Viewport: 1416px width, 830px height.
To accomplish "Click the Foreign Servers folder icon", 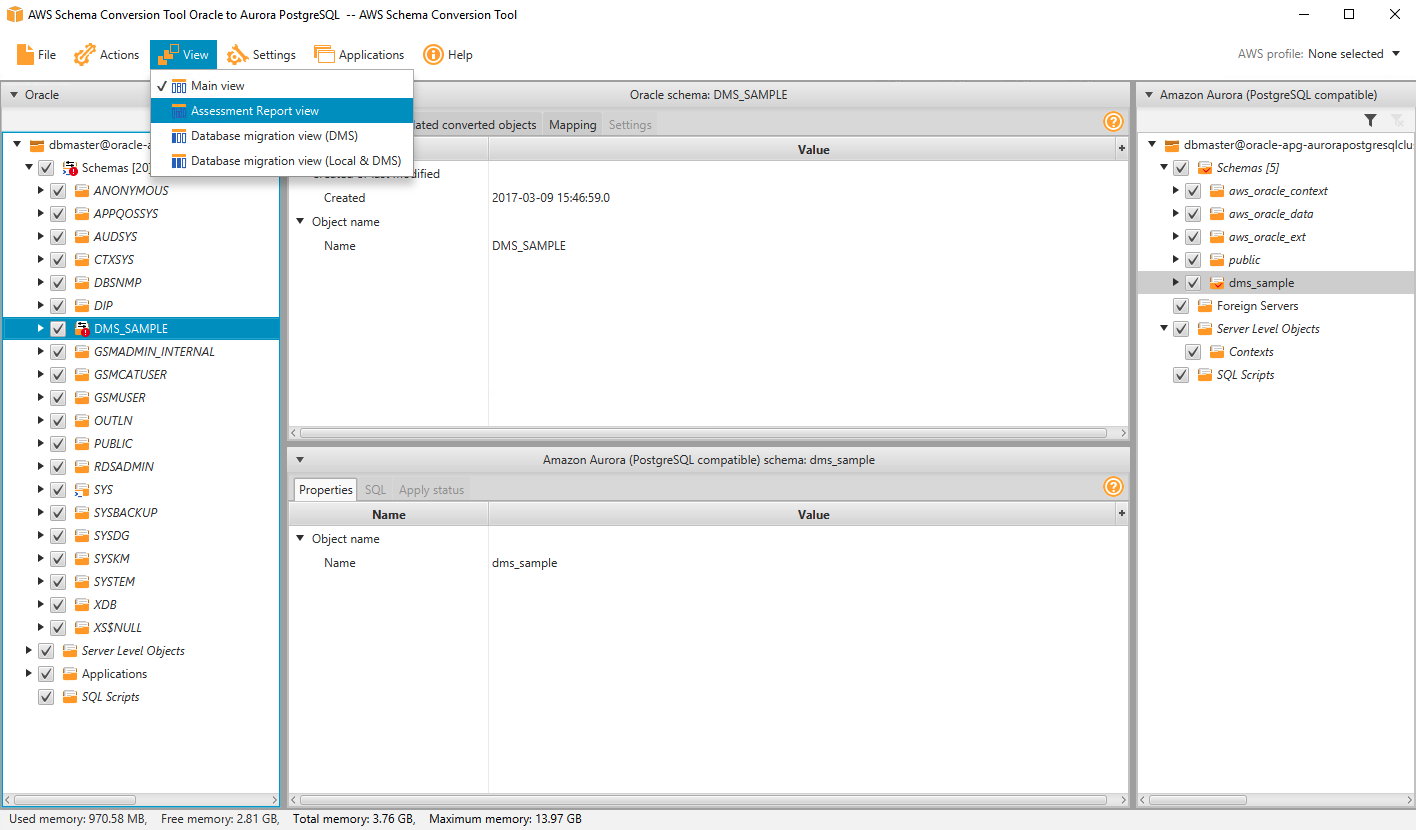I will [x=1205, y=306].
